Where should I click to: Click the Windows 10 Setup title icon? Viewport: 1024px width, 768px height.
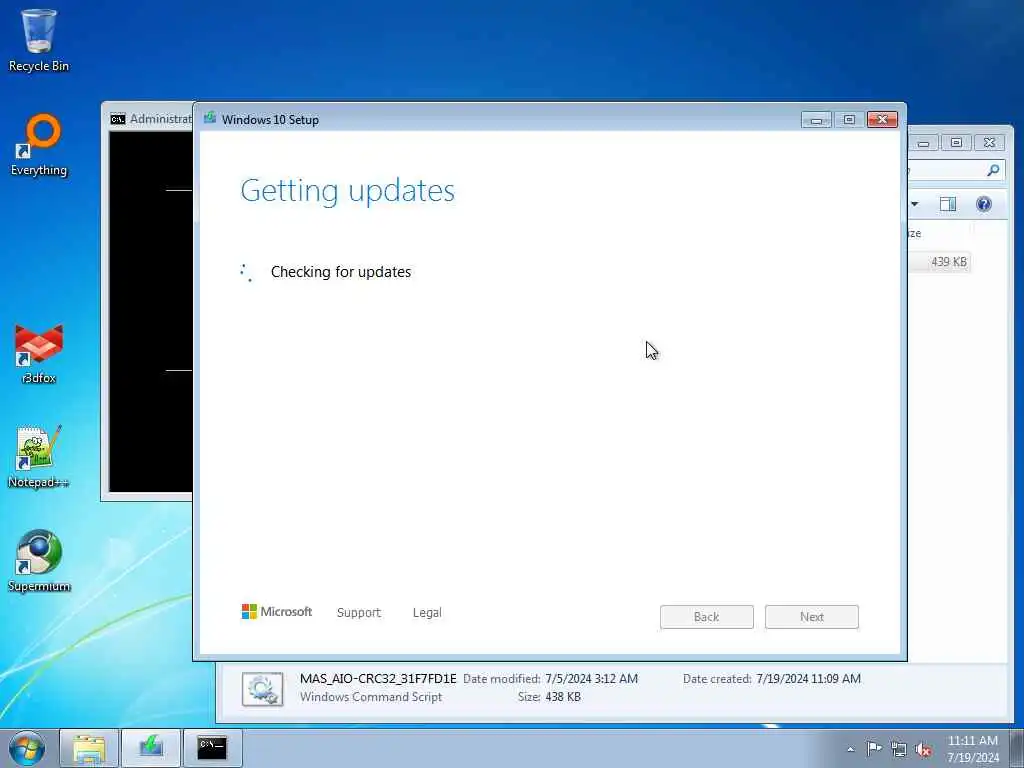click(x=210, y=118)
